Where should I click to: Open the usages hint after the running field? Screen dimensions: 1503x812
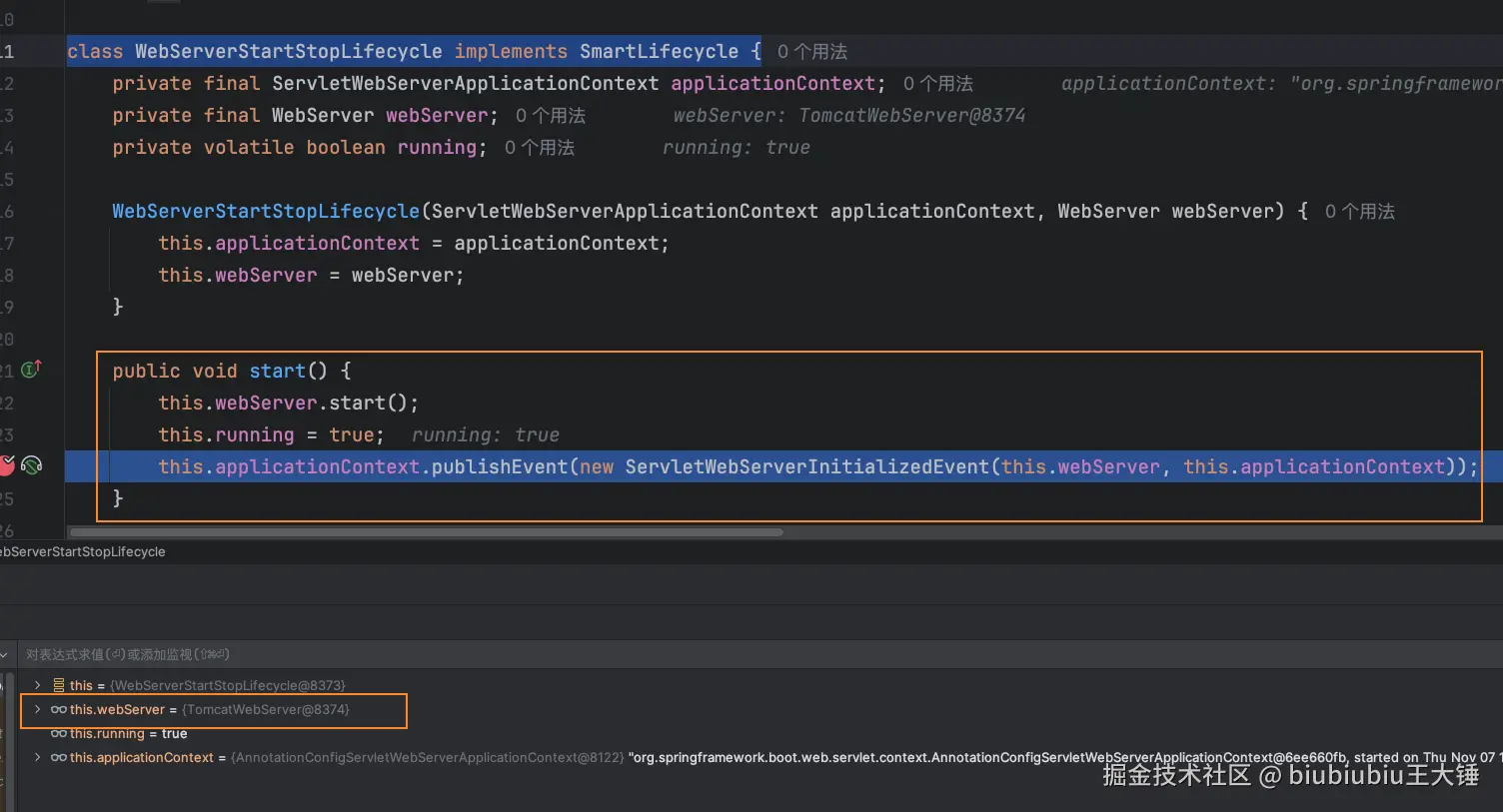tap(539, 148)
